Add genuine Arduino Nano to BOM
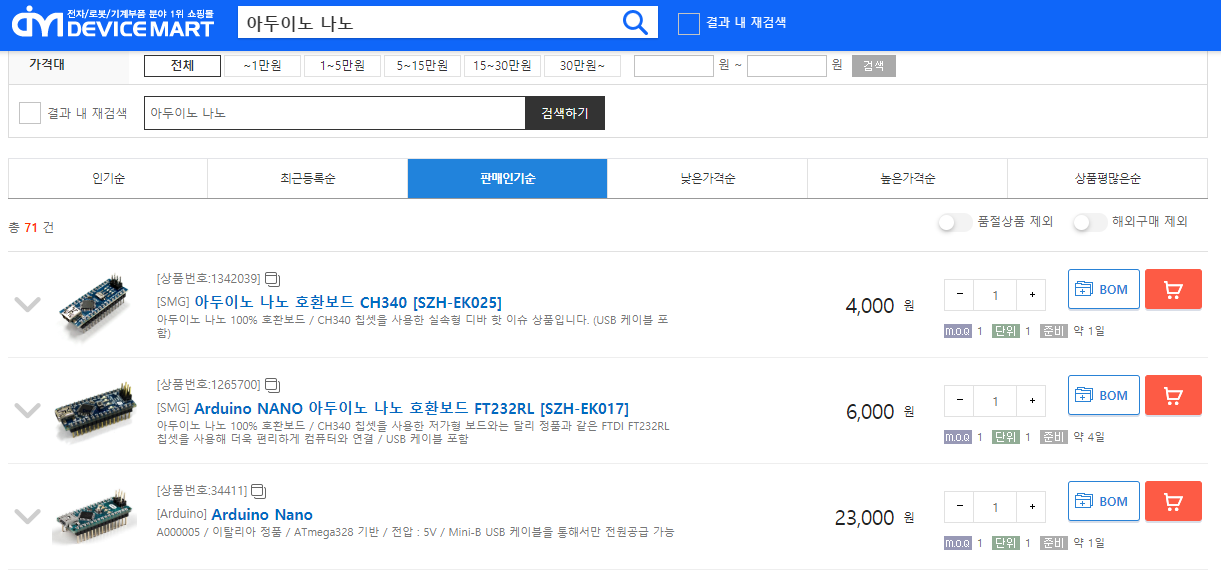This screenshot has height=572, width=1221. [x=1103, y=501]
